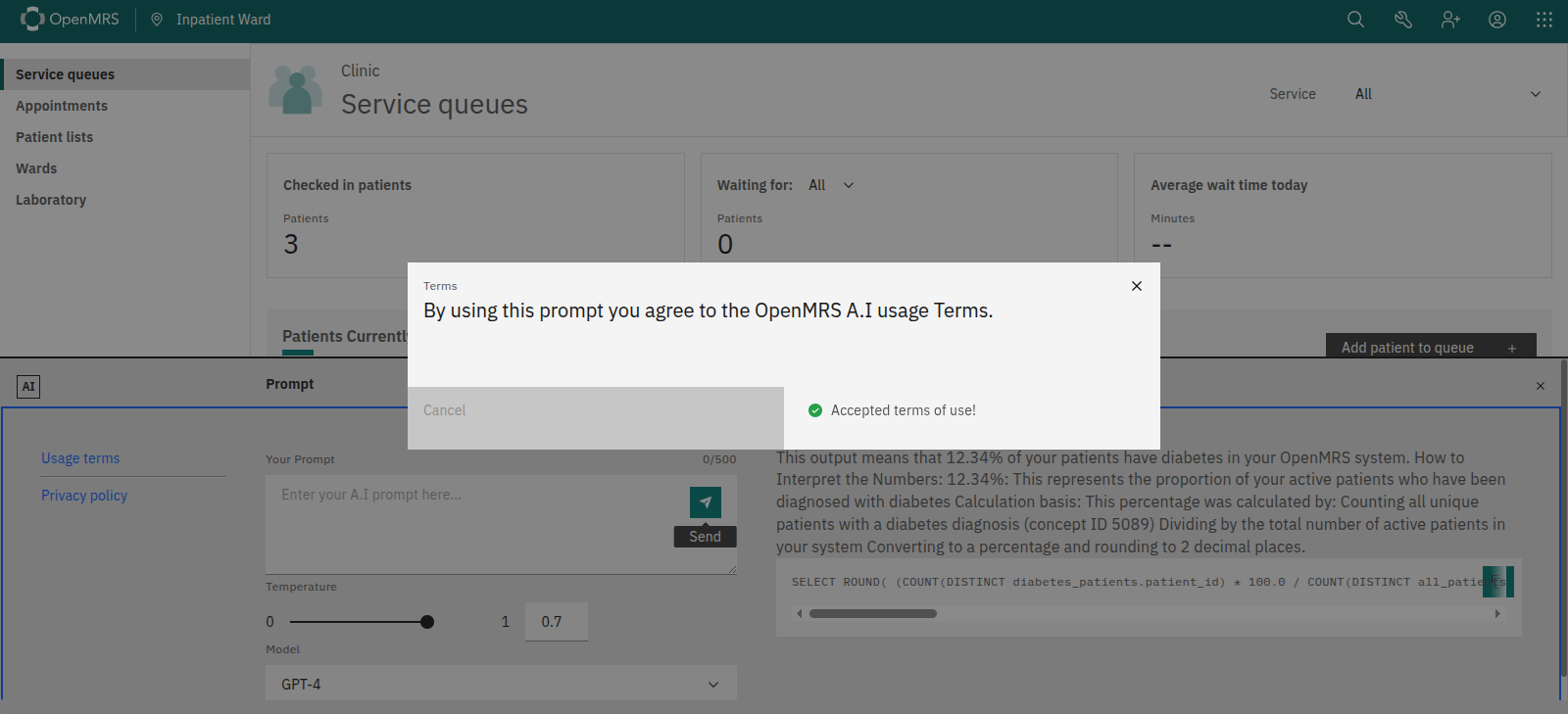Viewport: 1568px width, 714px height.
Task: Click the paper-plane send icon in prompt box
Action: pyautogui.click(x=706, y=502)
